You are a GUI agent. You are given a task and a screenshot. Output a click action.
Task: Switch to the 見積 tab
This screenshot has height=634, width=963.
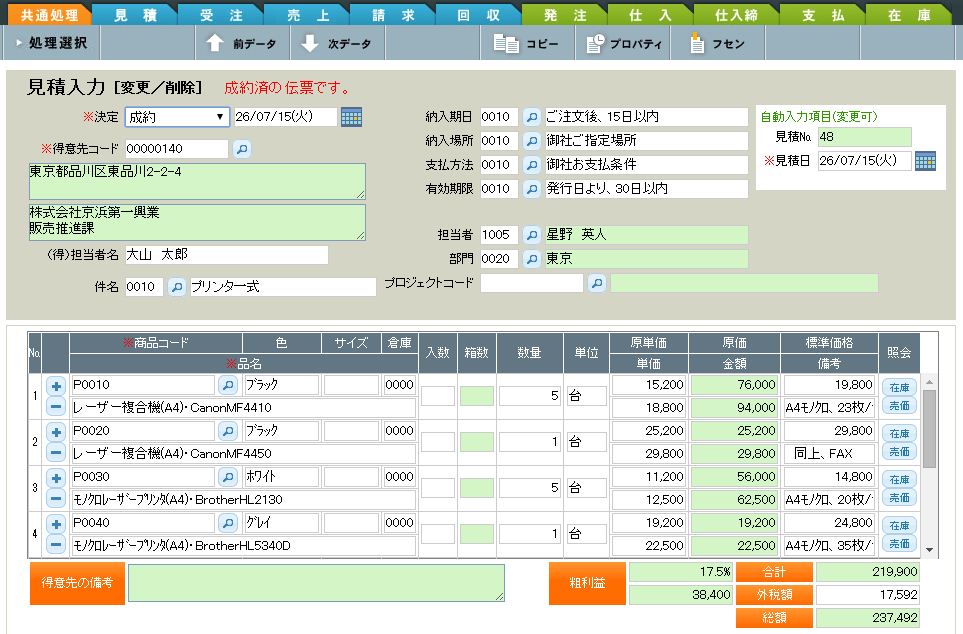coord(135,14)
